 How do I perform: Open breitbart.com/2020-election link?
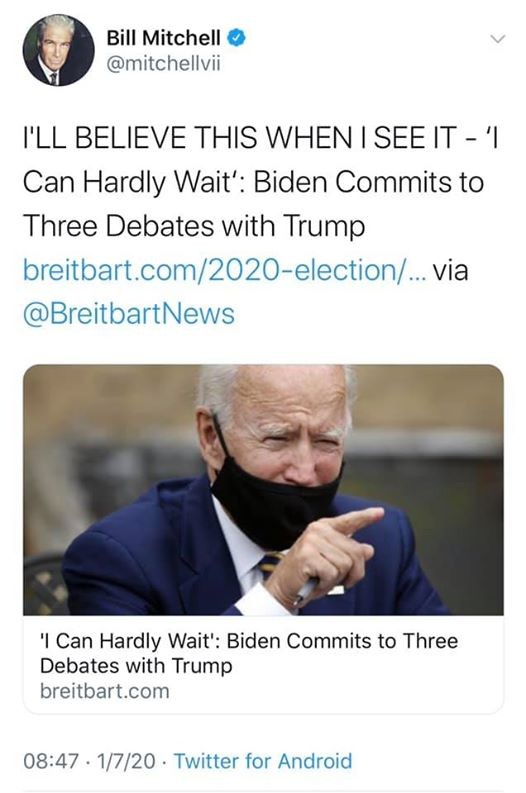225,270
